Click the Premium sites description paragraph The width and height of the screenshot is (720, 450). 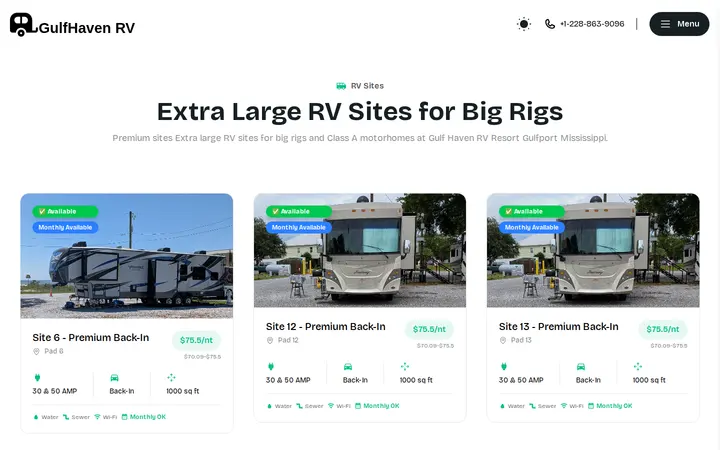pyautogui.click(x=360, y=138)
